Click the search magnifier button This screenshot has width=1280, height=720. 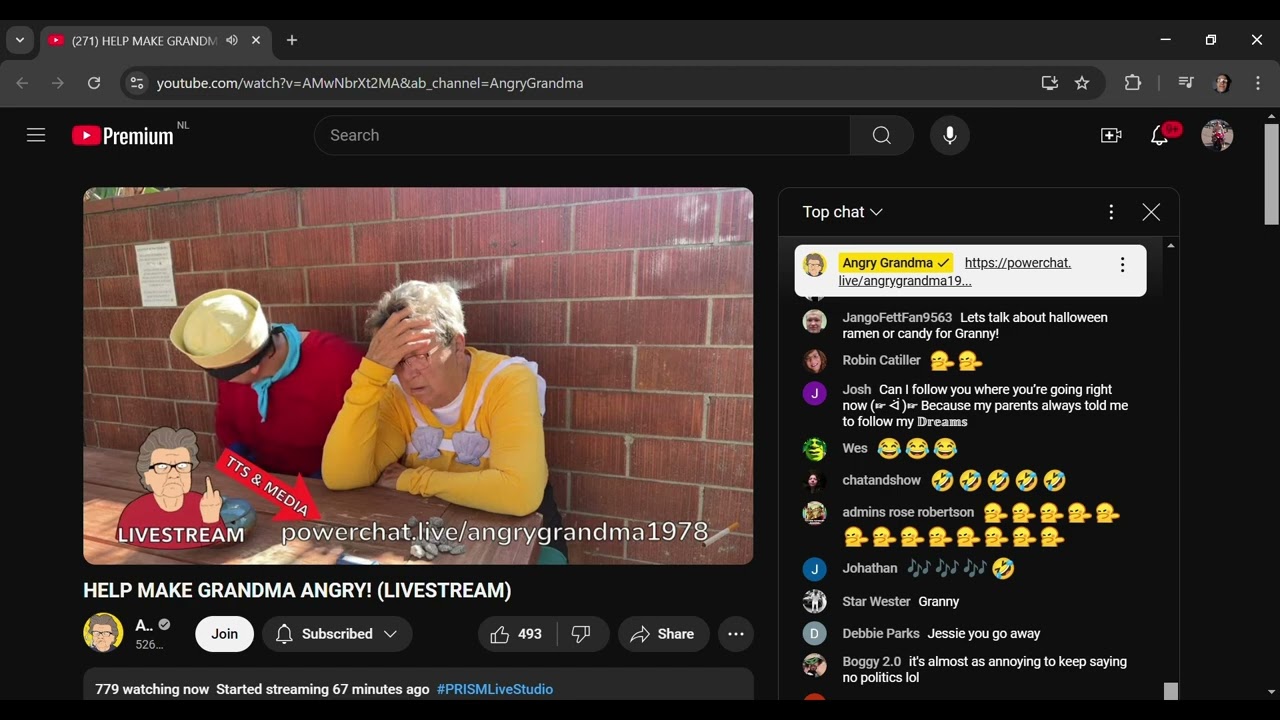881,135
